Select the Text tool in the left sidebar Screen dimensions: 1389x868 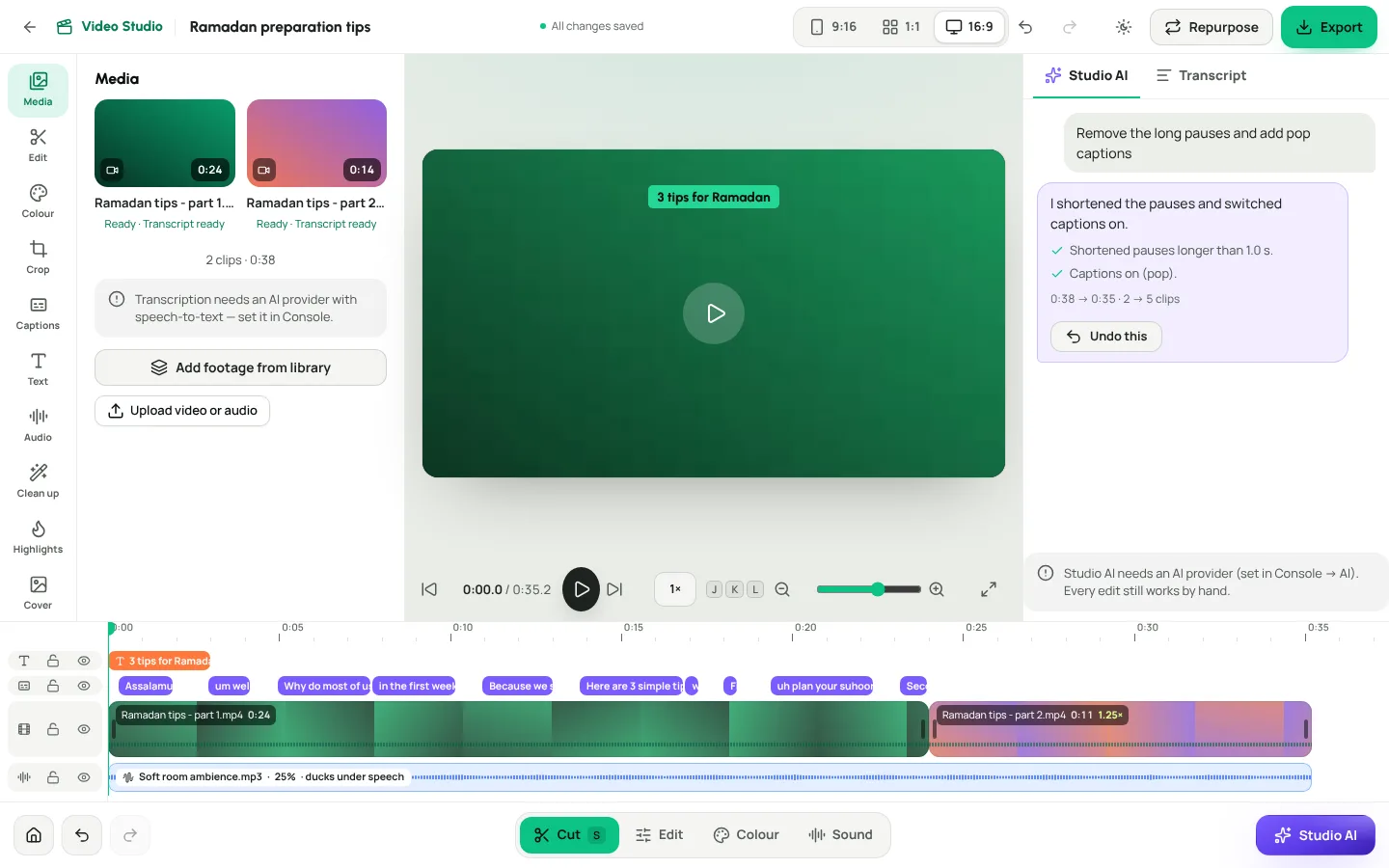point(38,369)
